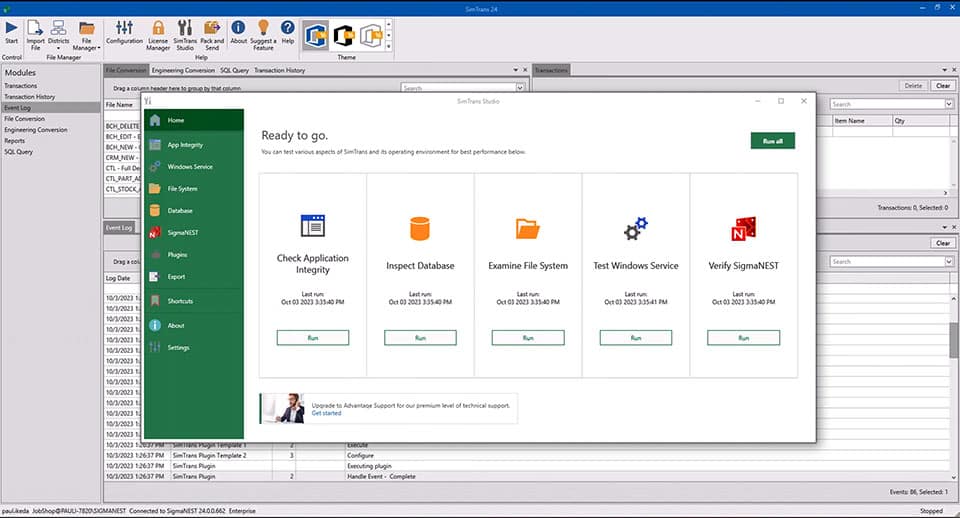Open Import File in the ribbon
This screenshot has height=518, width=960.
click(x=36, y=35)
